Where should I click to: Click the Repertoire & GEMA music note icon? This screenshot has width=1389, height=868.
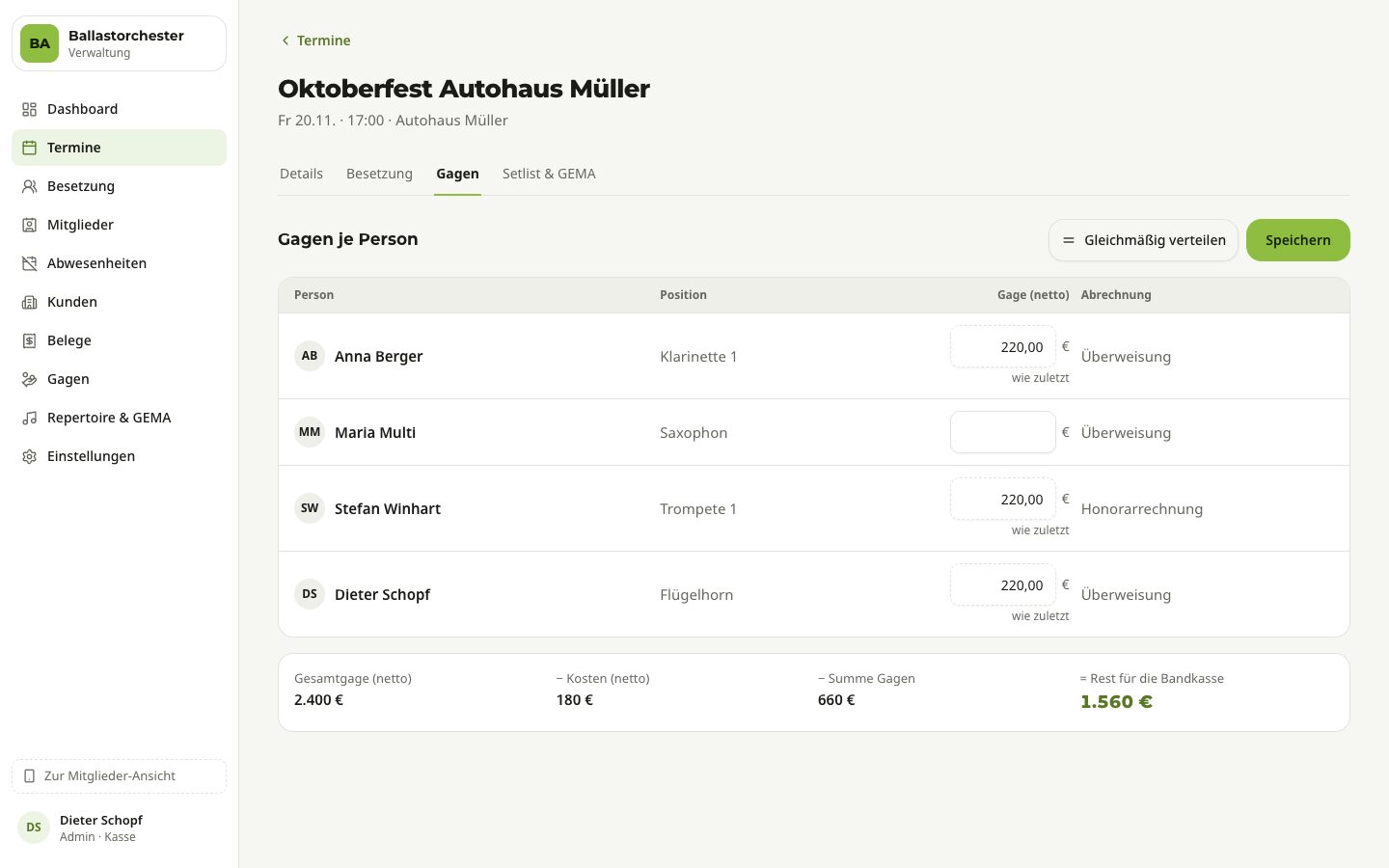(x=29, y=418)
